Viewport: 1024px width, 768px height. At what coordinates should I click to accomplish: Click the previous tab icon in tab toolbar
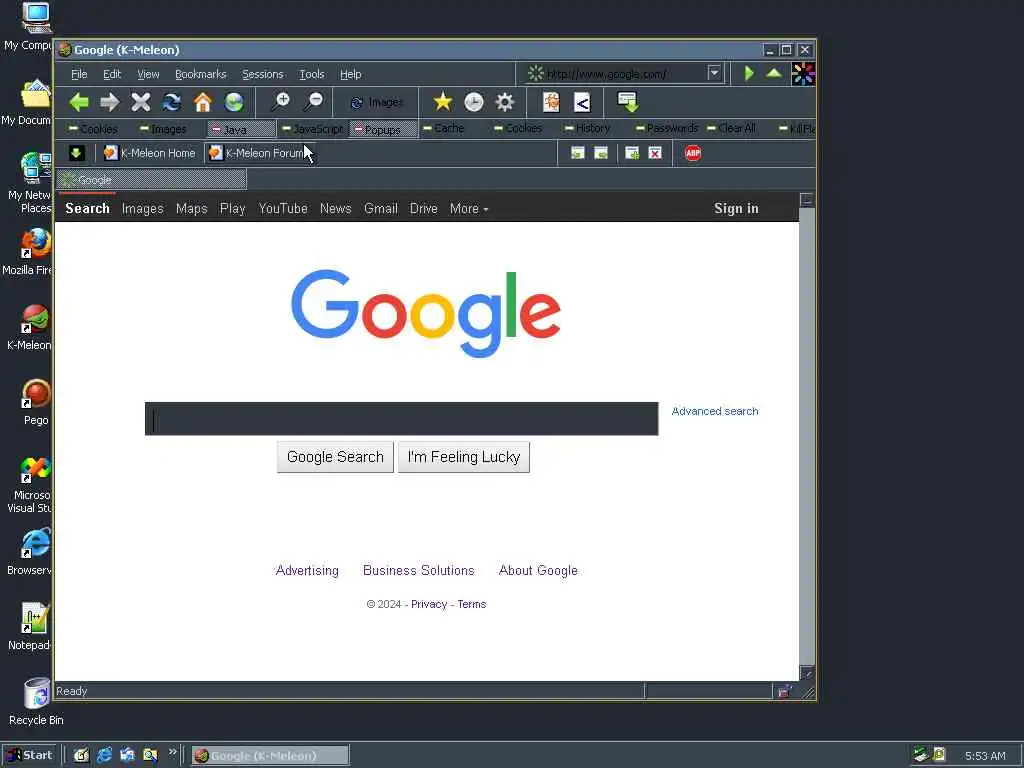click(577, 153)
